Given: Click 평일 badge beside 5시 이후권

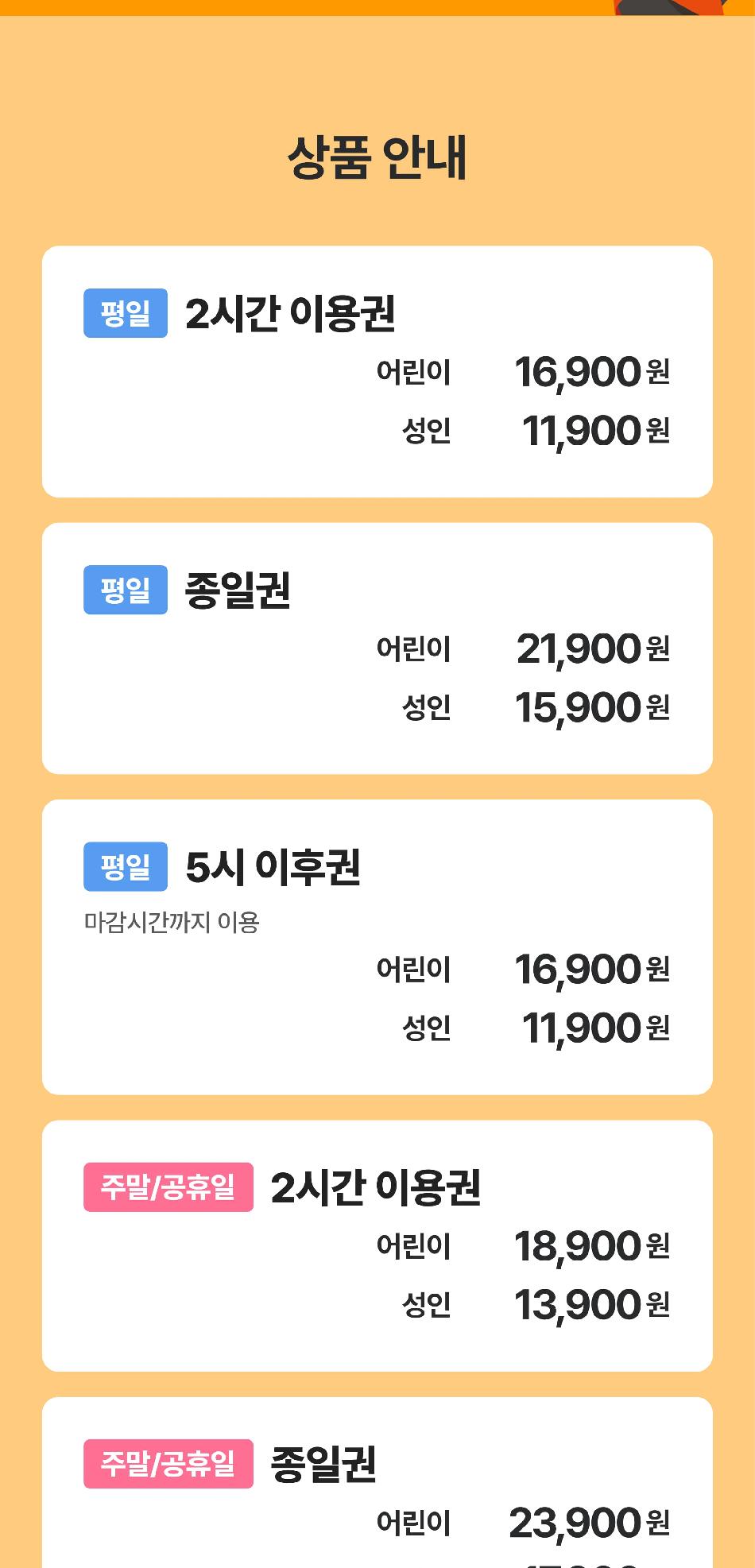Looking at the screenshot, I should (x=126, y=866).
